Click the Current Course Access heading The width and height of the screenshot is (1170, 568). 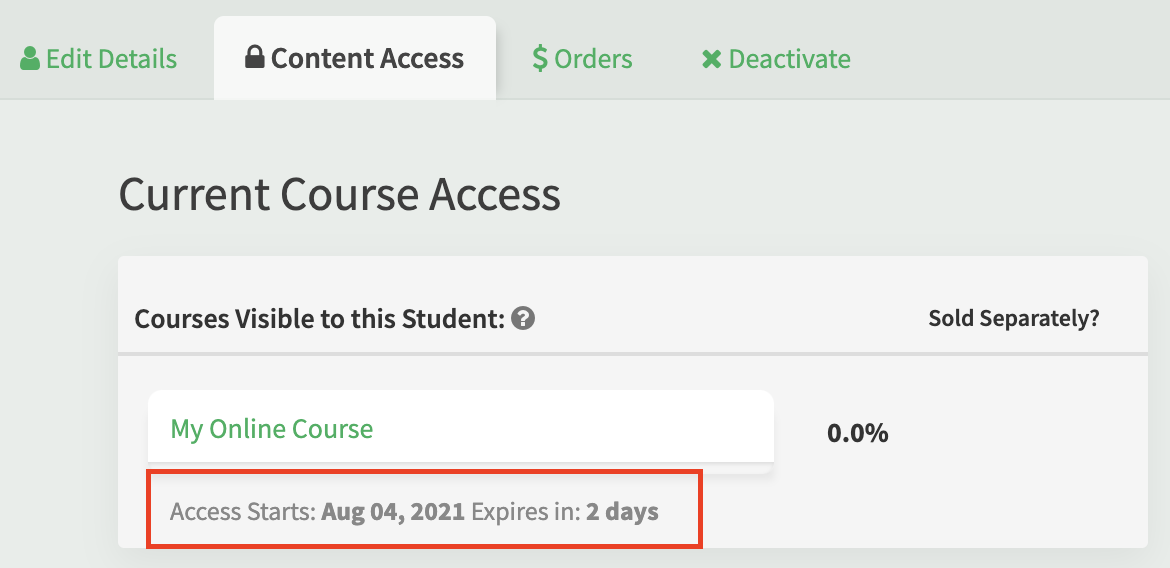(340, 194)
